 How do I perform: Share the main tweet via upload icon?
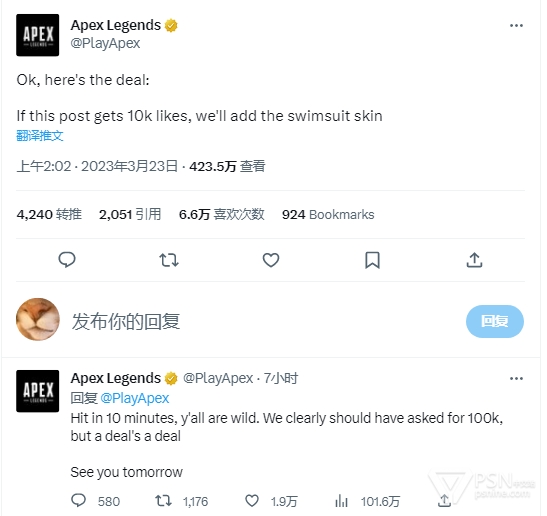(x=474, y=260)
